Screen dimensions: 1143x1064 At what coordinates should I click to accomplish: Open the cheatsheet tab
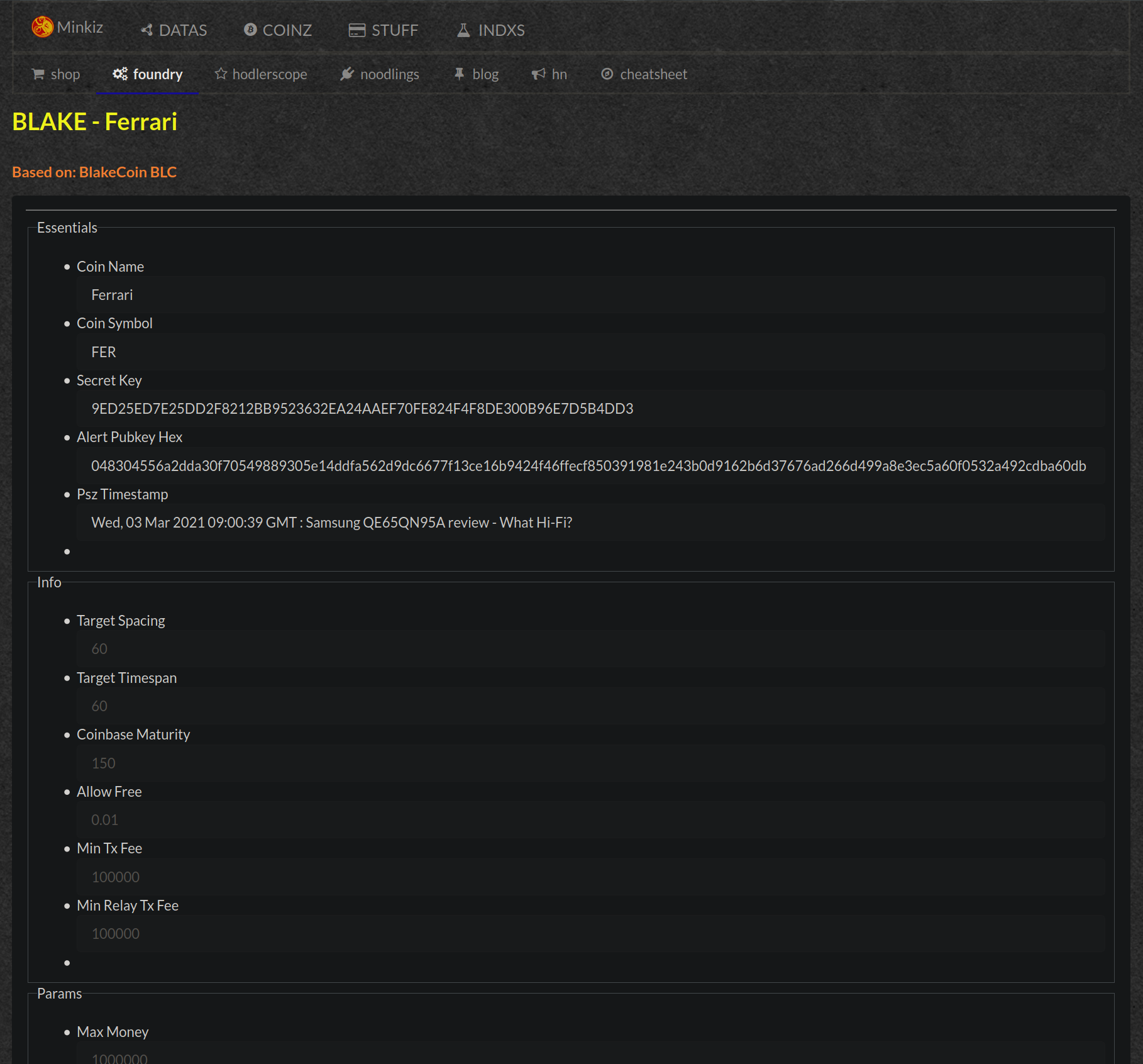tap(644, 74)
